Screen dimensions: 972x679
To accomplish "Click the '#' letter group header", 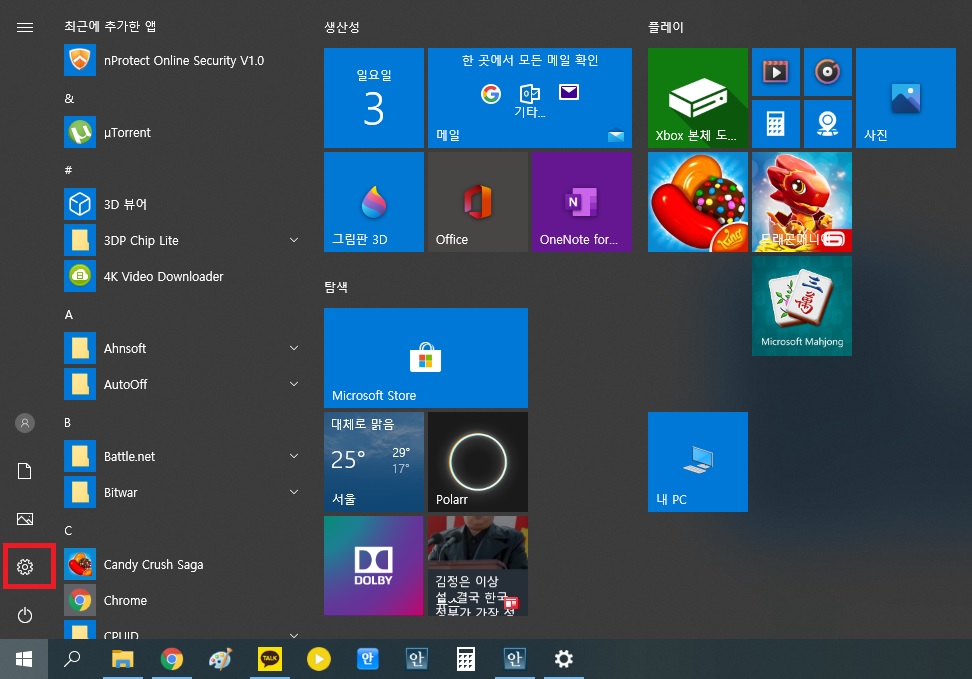I will tap(68, 170).
